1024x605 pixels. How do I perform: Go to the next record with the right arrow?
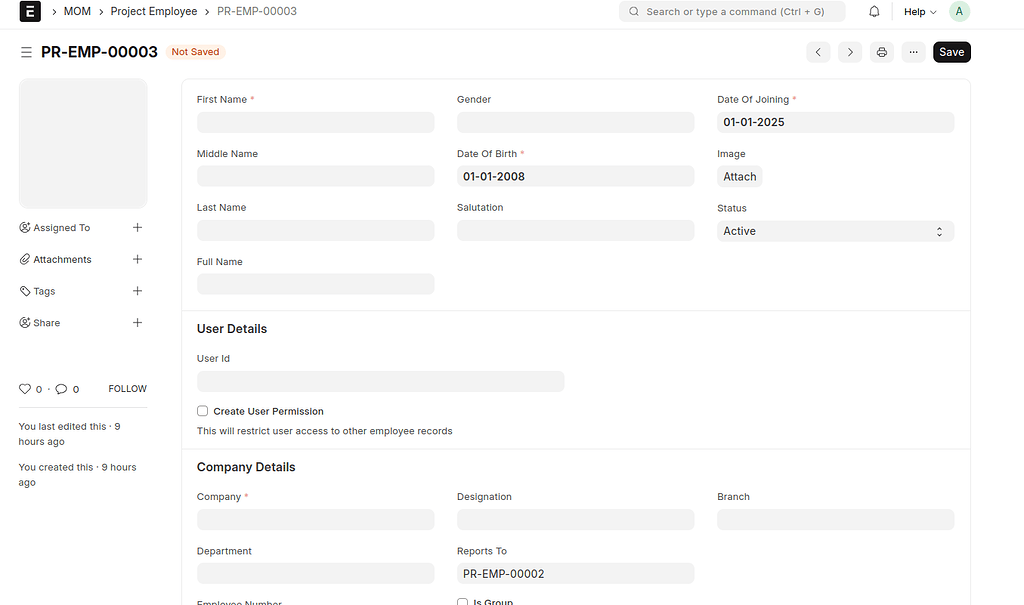849,51
